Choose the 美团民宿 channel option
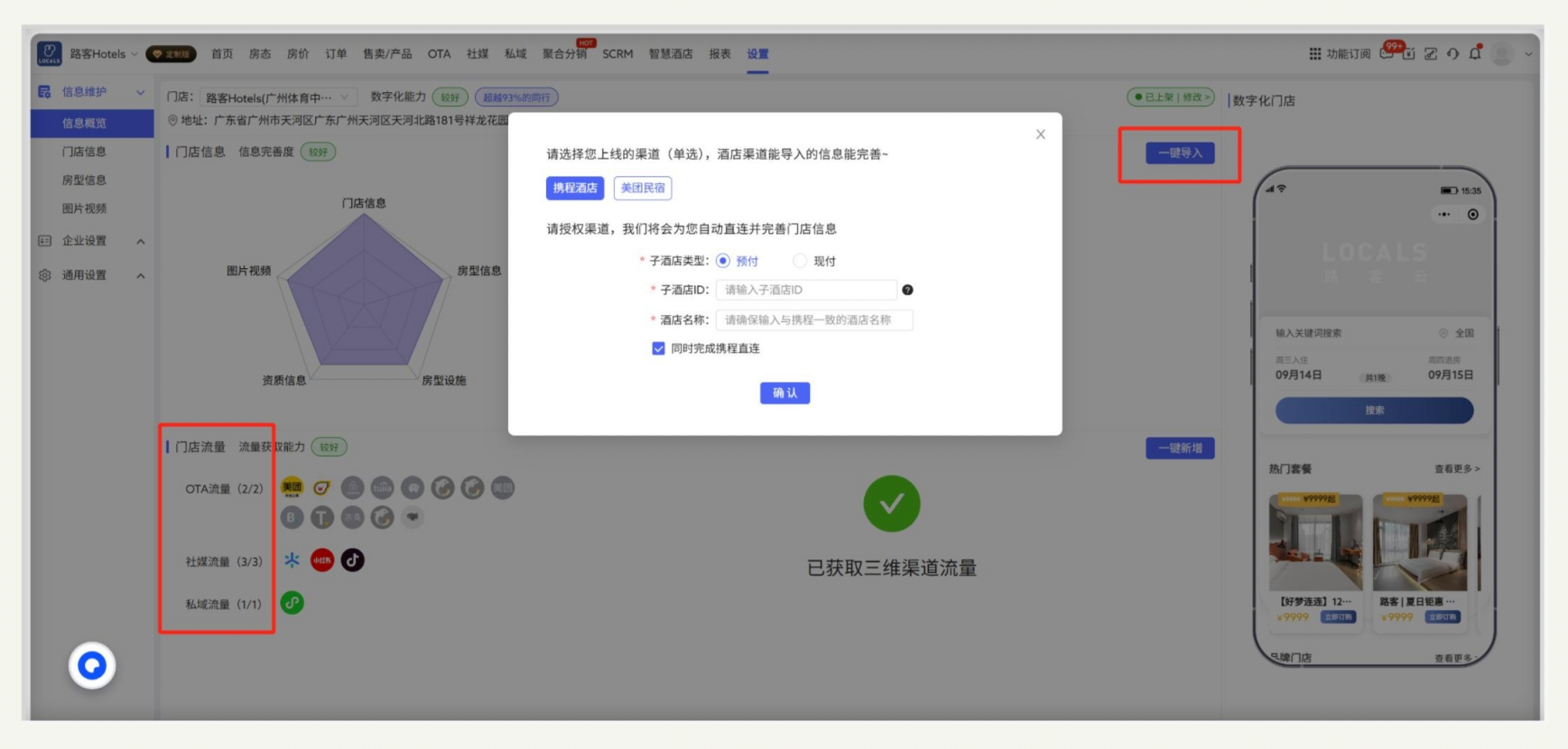 point(643,188)
